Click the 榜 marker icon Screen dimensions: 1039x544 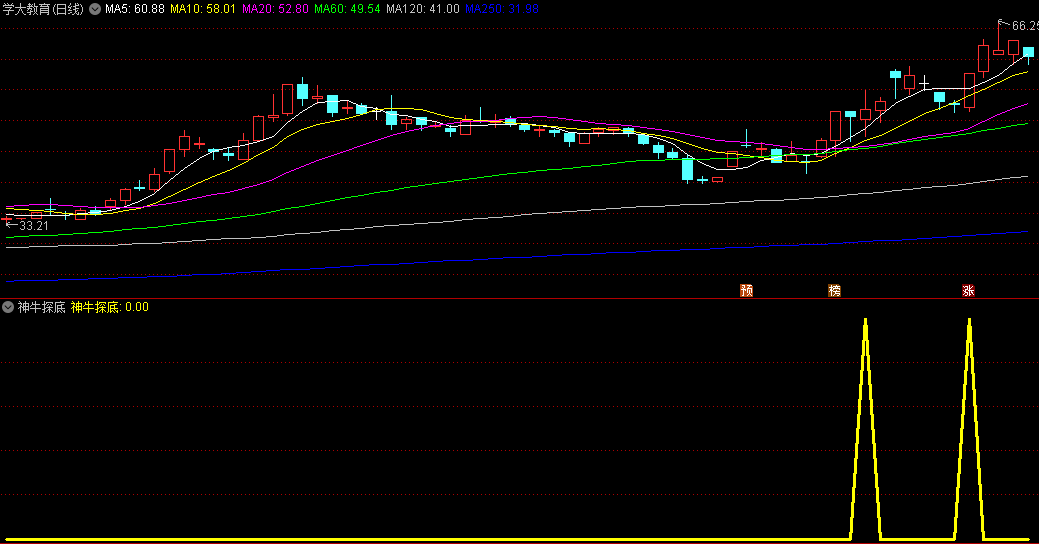835,290
